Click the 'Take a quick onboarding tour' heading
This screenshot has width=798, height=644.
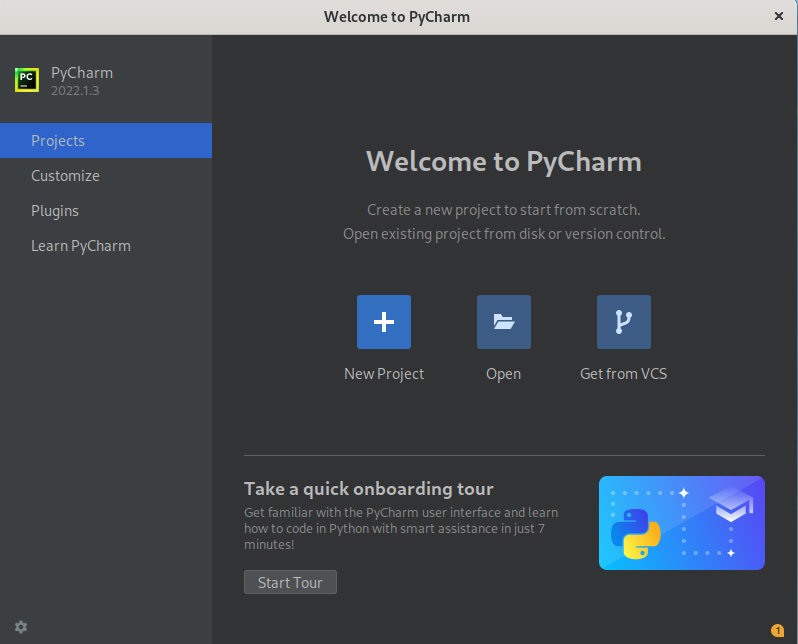(368, 489)
